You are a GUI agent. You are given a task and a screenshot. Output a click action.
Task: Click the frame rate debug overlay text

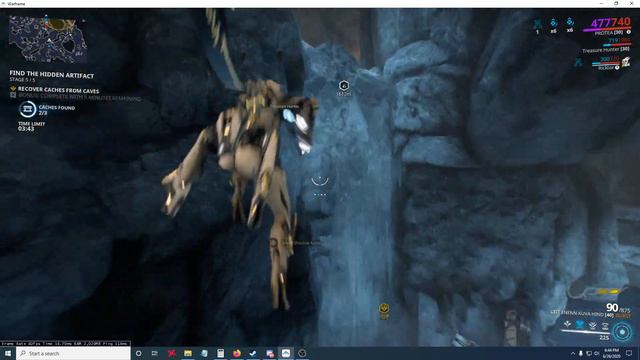point(65,344)
